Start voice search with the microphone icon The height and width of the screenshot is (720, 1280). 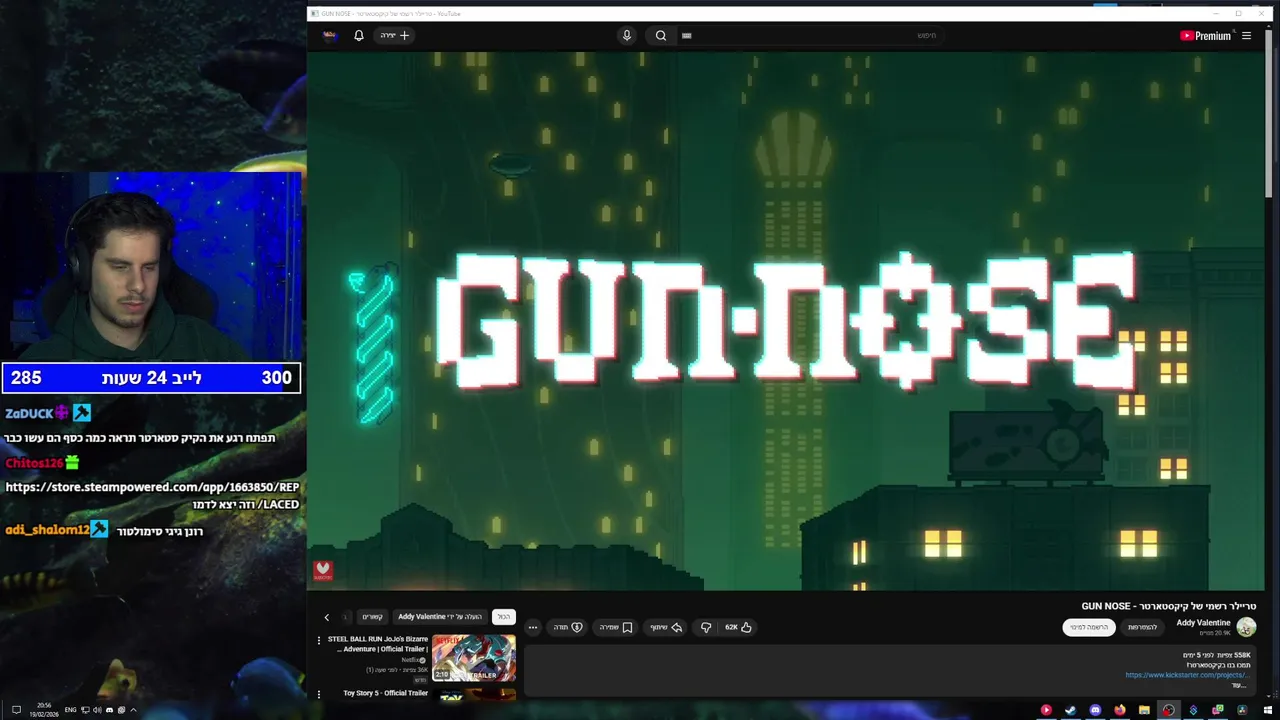pos(627,35)
